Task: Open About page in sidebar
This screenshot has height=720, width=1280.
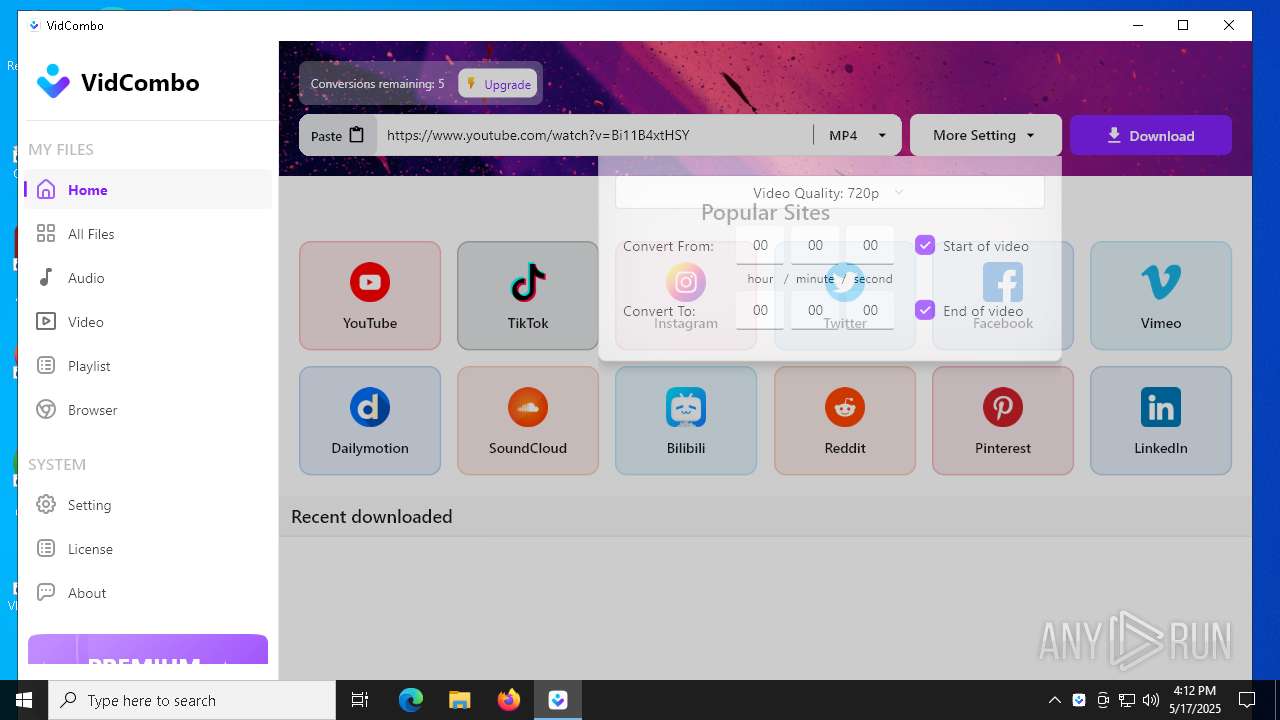Action: 148,593
